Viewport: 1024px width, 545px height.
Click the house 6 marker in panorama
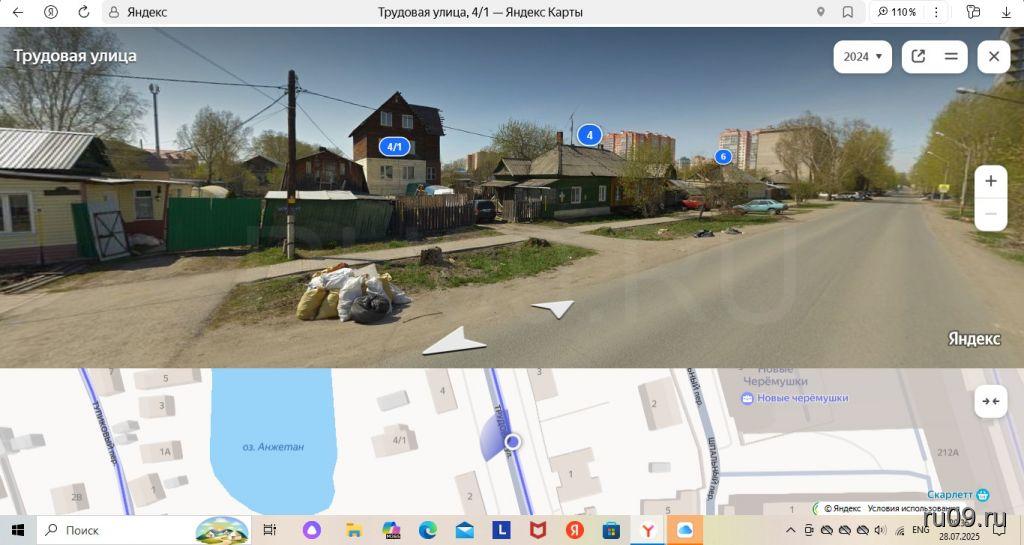pos(723,157)
